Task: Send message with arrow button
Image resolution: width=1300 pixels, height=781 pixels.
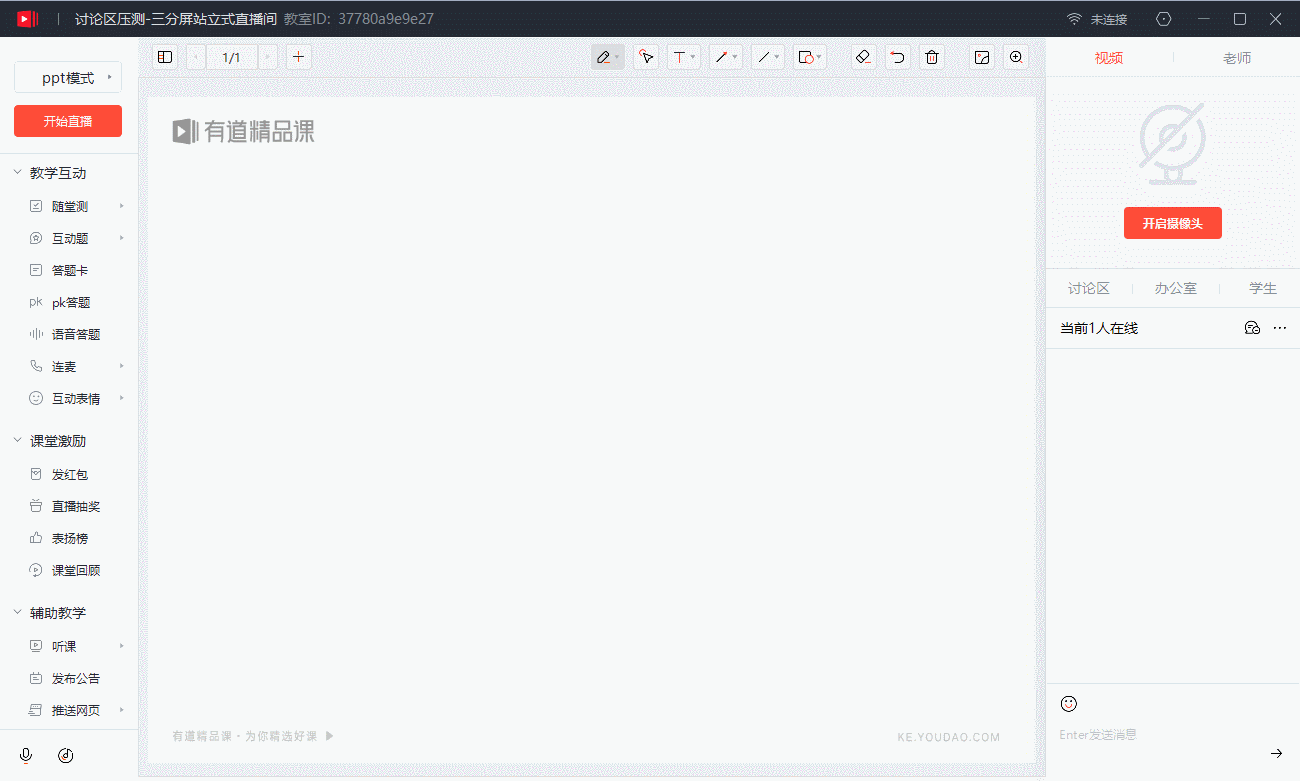Action: click(1277, 753)
